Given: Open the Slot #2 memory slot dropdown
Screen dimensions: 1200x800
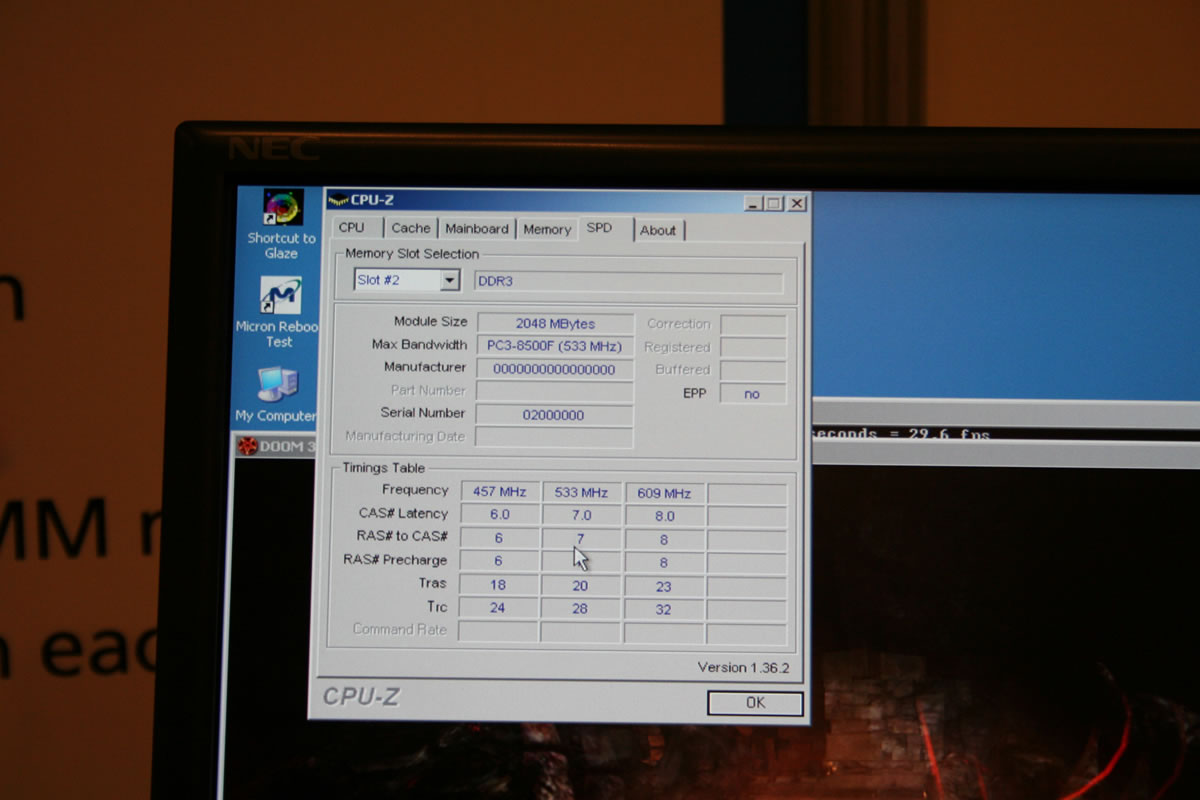Looking at the screenshot, I should click(407, 280).
